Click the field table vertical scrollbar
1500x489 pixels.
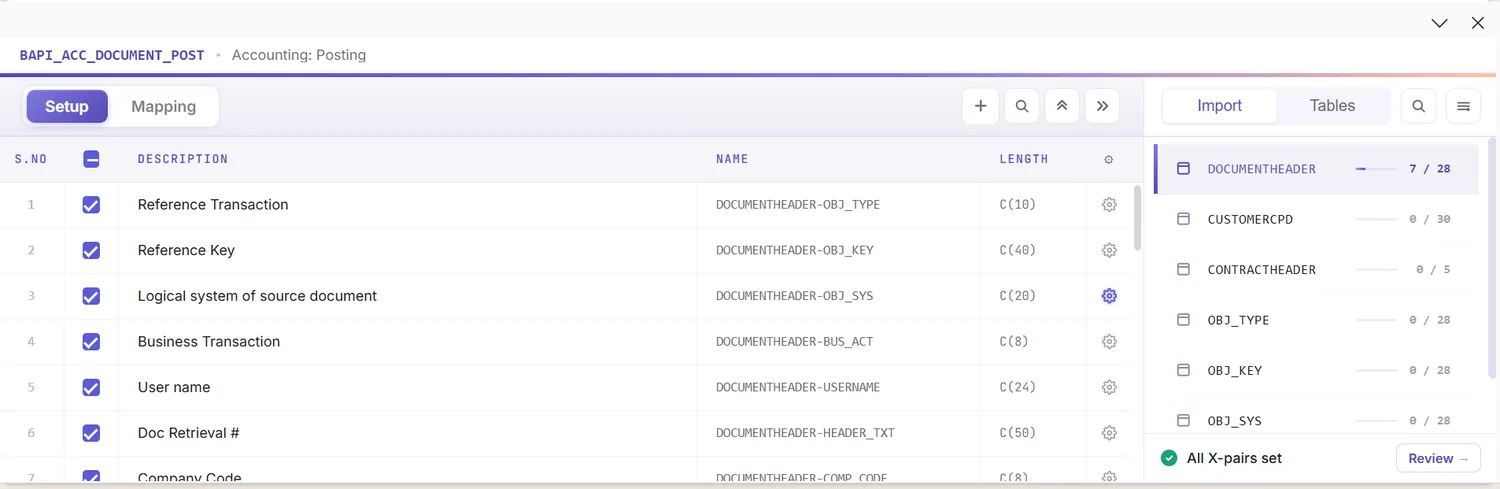(1137, 218)
